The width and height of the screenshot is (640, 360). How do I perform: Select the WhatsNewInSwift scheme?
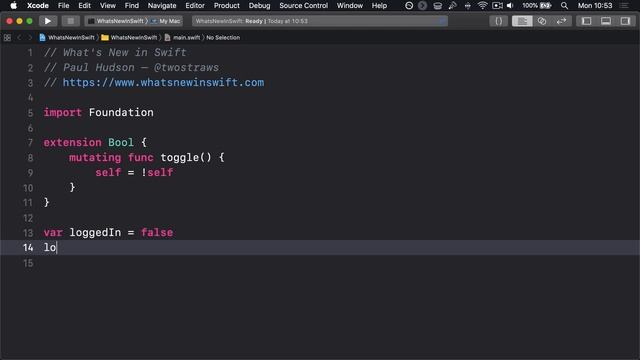pyautogui.click(x=117, y=21)
